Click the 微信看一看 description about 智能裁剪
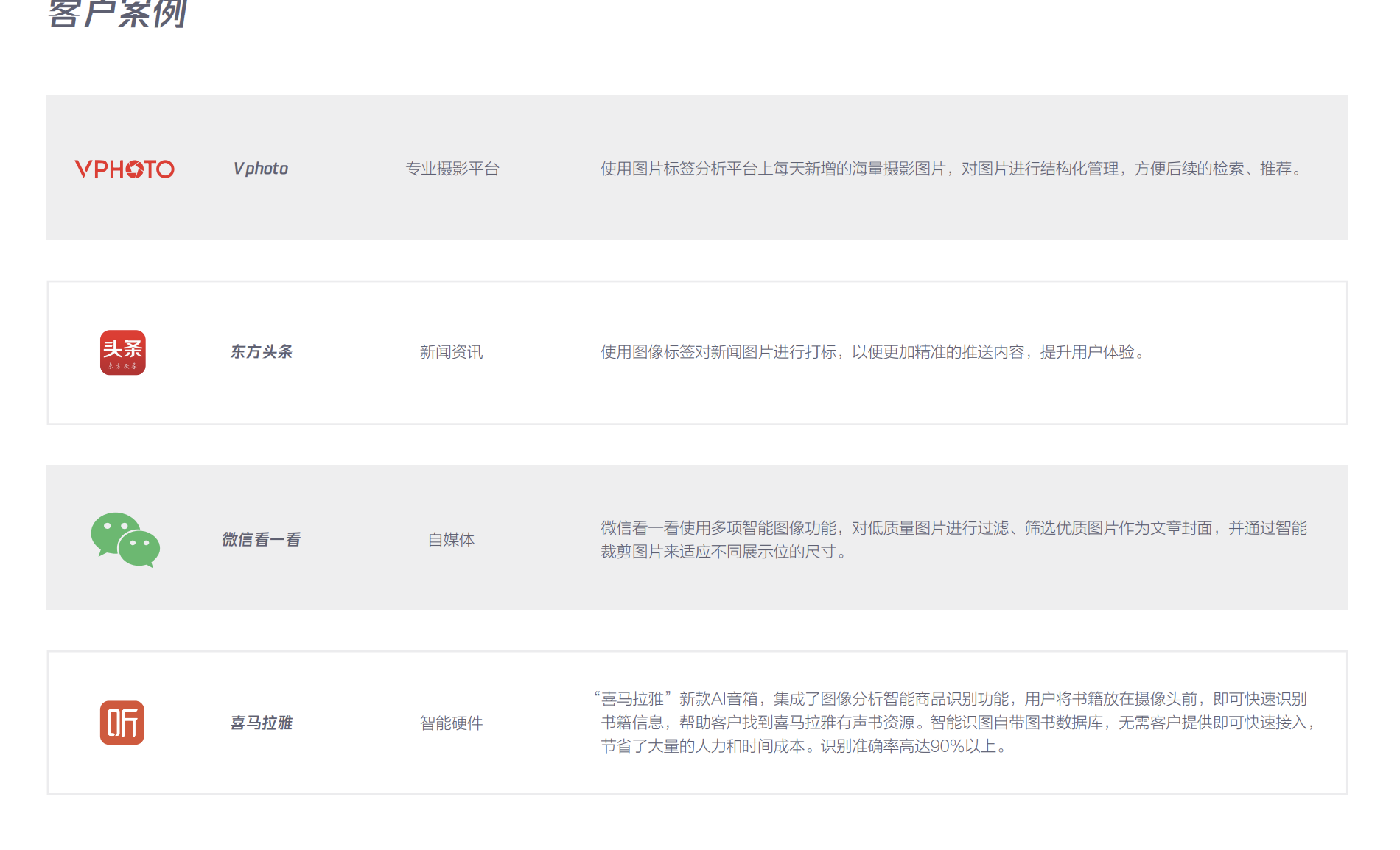Image resolution: width=1400 pixels, height=850 pixels. [953, 540]
